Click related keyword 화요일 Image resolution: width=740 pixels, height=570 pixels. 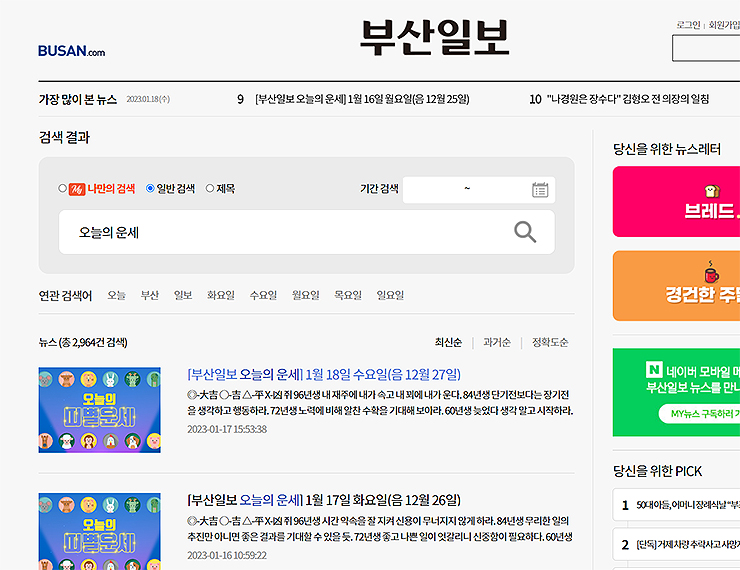221,295
